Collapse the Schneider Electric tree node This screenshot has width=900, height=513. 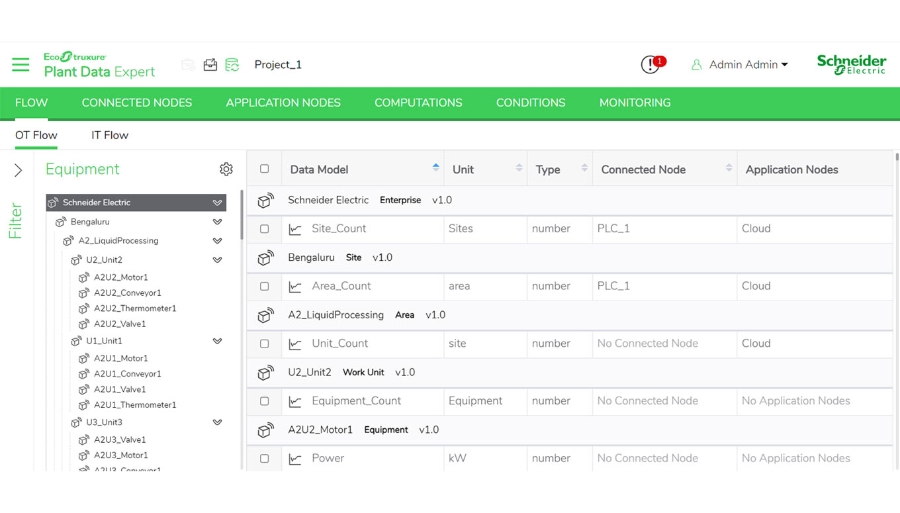[x=217, y=203]
